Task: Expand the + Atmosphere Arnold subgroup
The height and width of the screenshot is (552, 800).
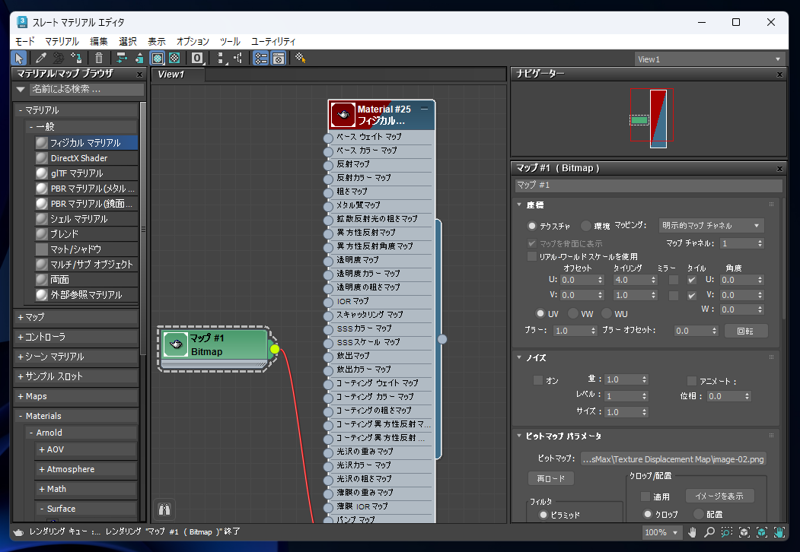Action: point(87,469)
